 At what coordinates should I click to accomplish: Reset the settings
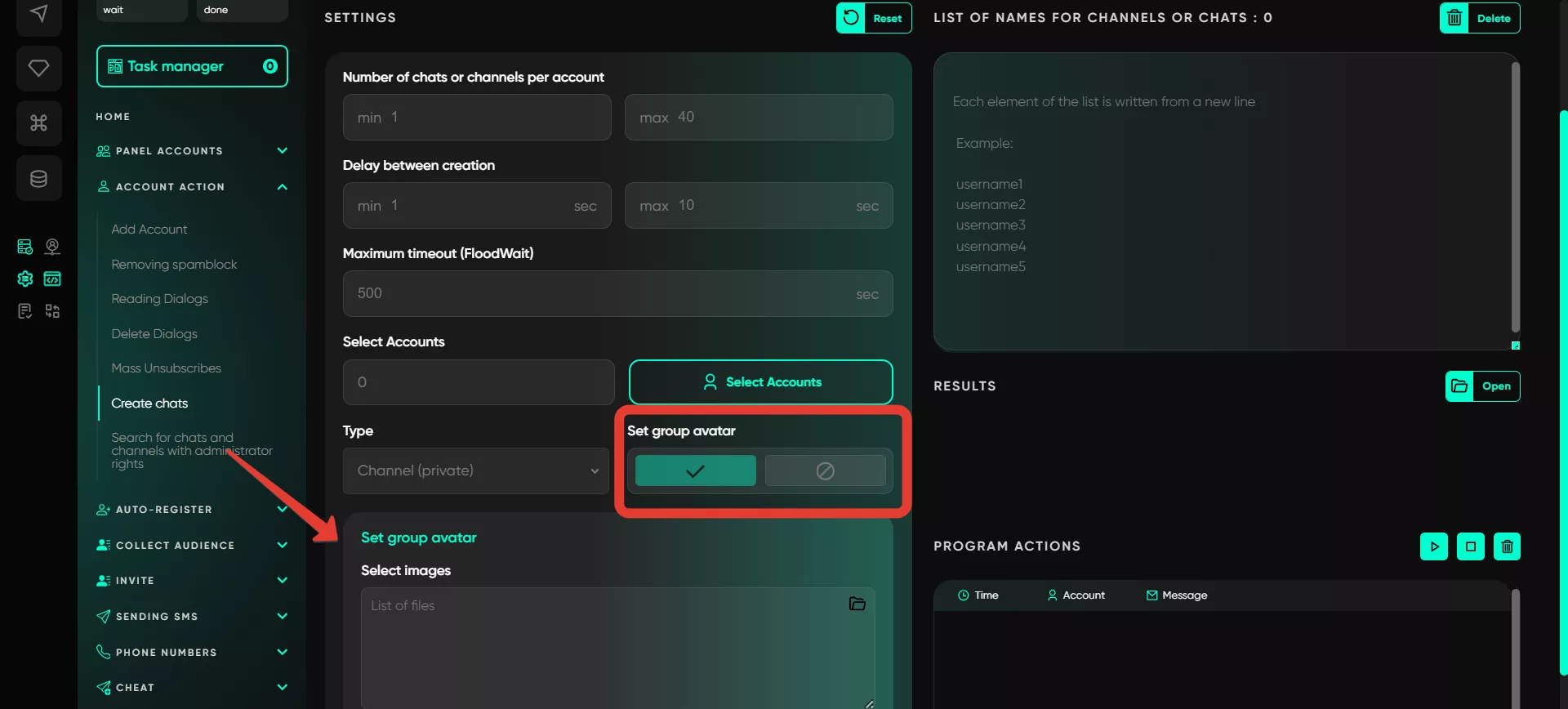coord(874,18)
